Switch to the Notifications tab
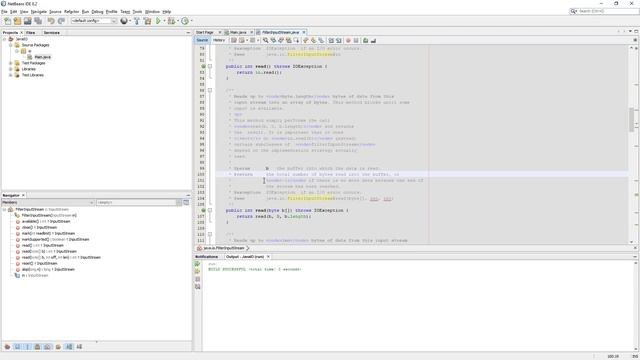The image size is (640, 360). coord(207,257)
